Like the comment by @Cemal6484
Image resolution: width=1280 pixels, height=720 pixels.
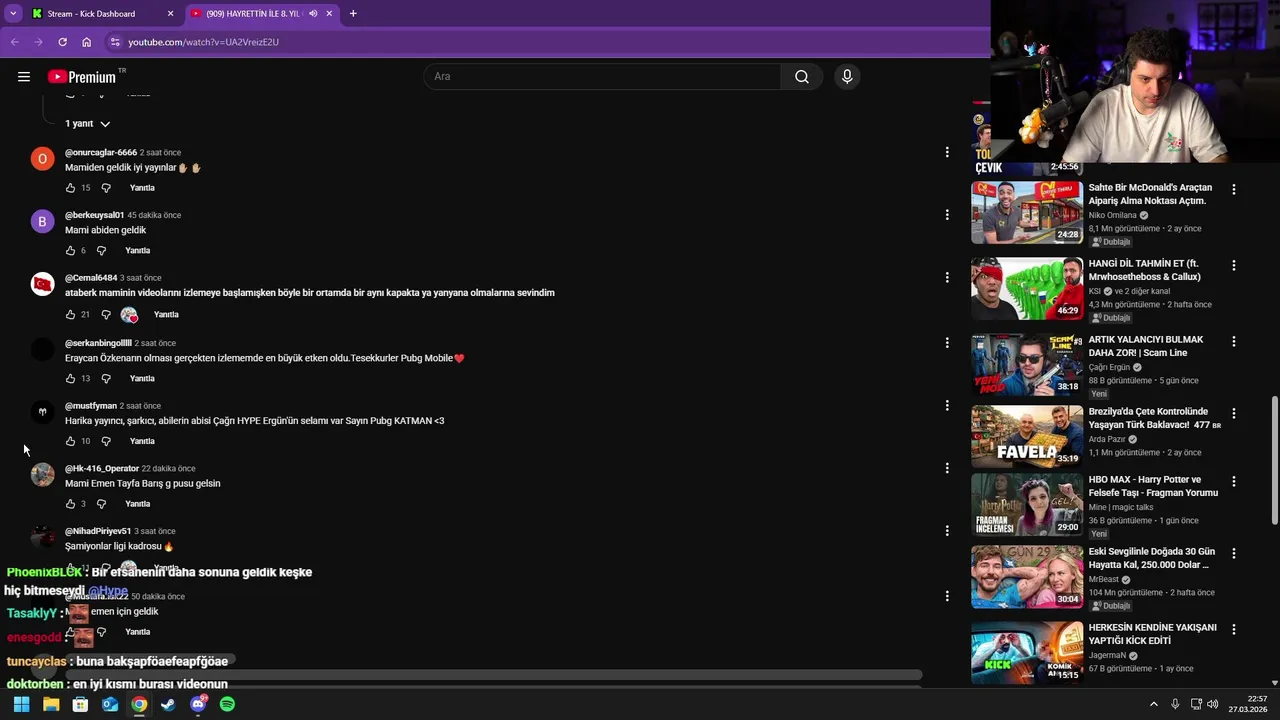pos(70,315)
